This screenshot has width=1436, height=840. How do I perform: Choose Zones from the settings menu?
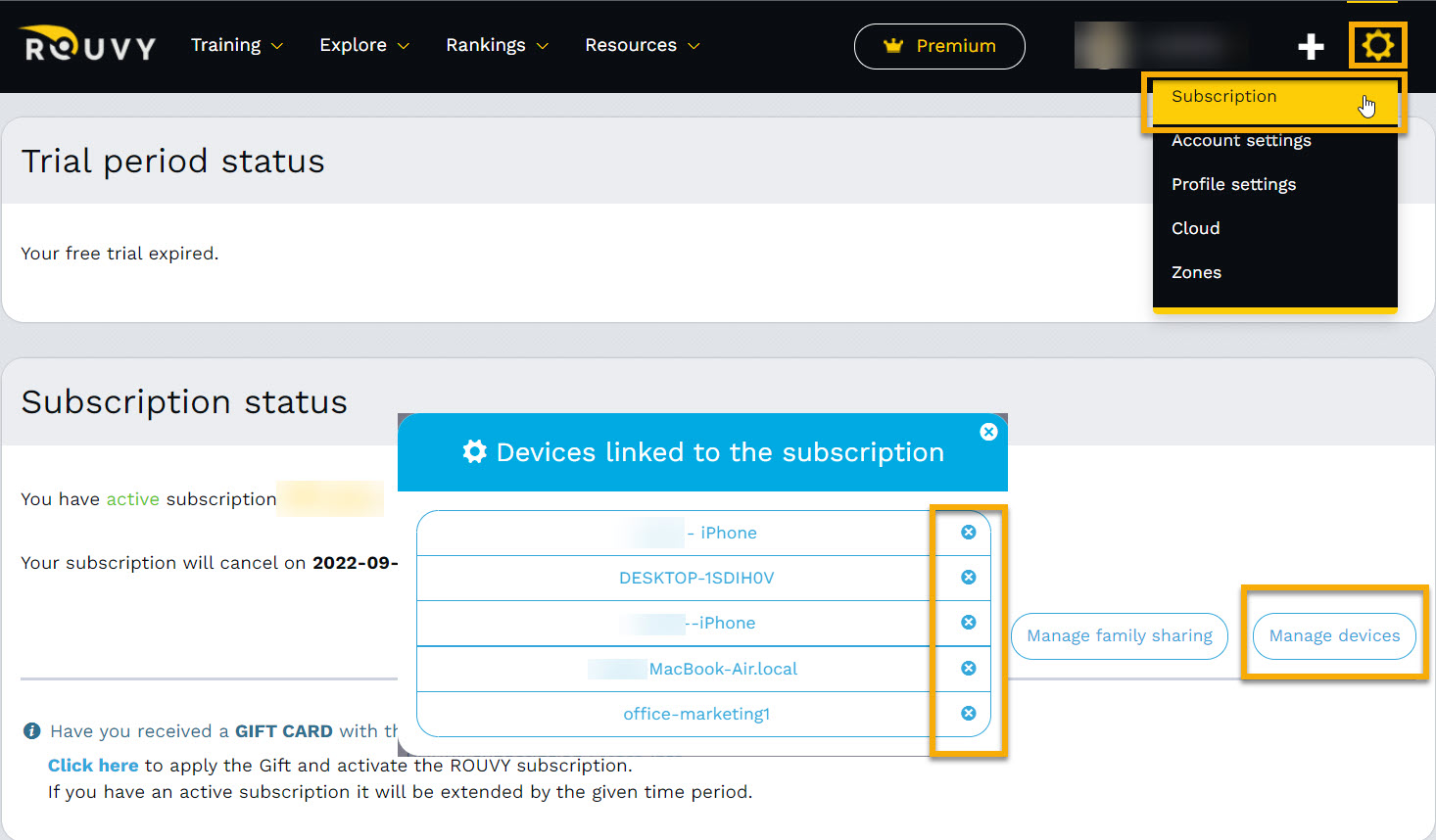click(1274, 272)
